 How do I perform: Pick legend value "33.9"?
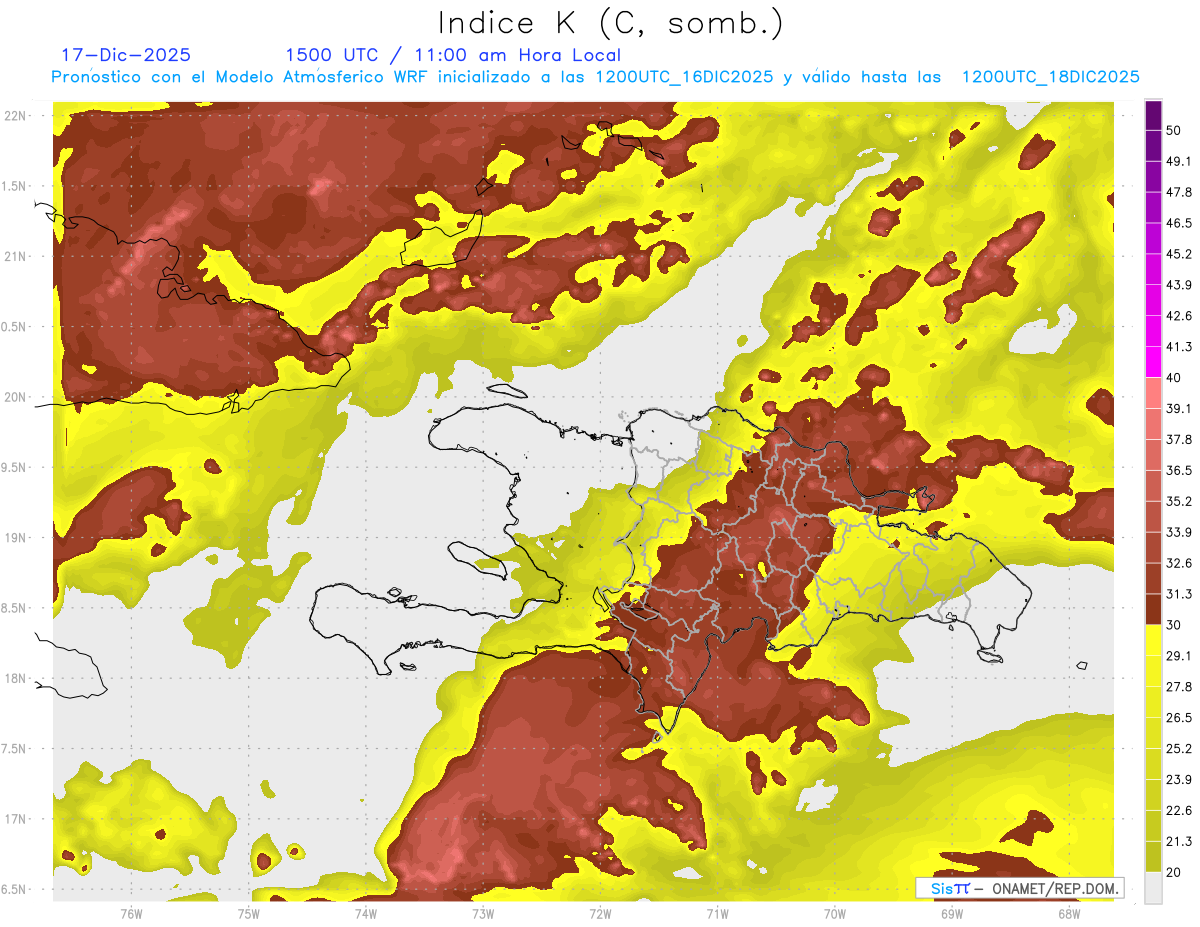pyautogui.click(x=1178, y=532)
